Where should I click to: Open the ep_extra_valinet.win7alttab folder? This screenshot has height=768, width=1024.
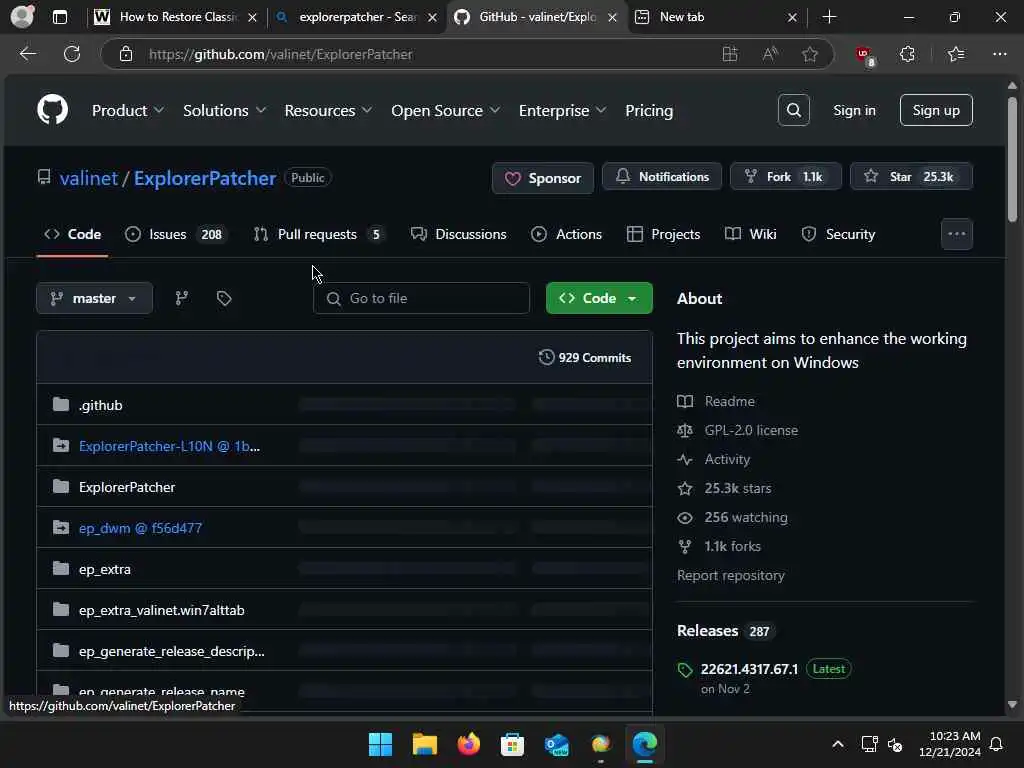[x=161, y=610]
